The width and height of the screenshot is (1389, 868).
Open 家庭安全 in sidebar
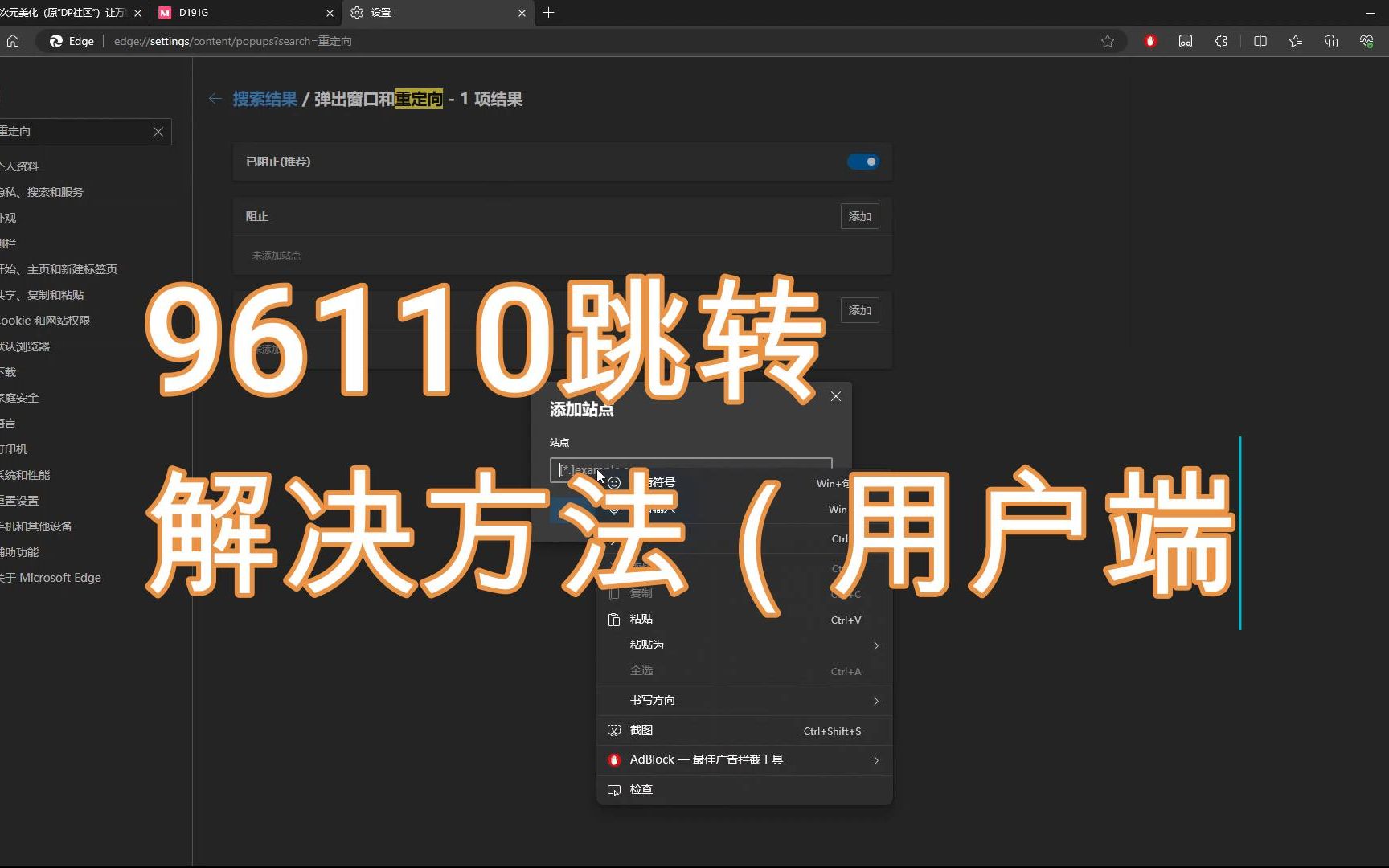(x=19, y=398)
